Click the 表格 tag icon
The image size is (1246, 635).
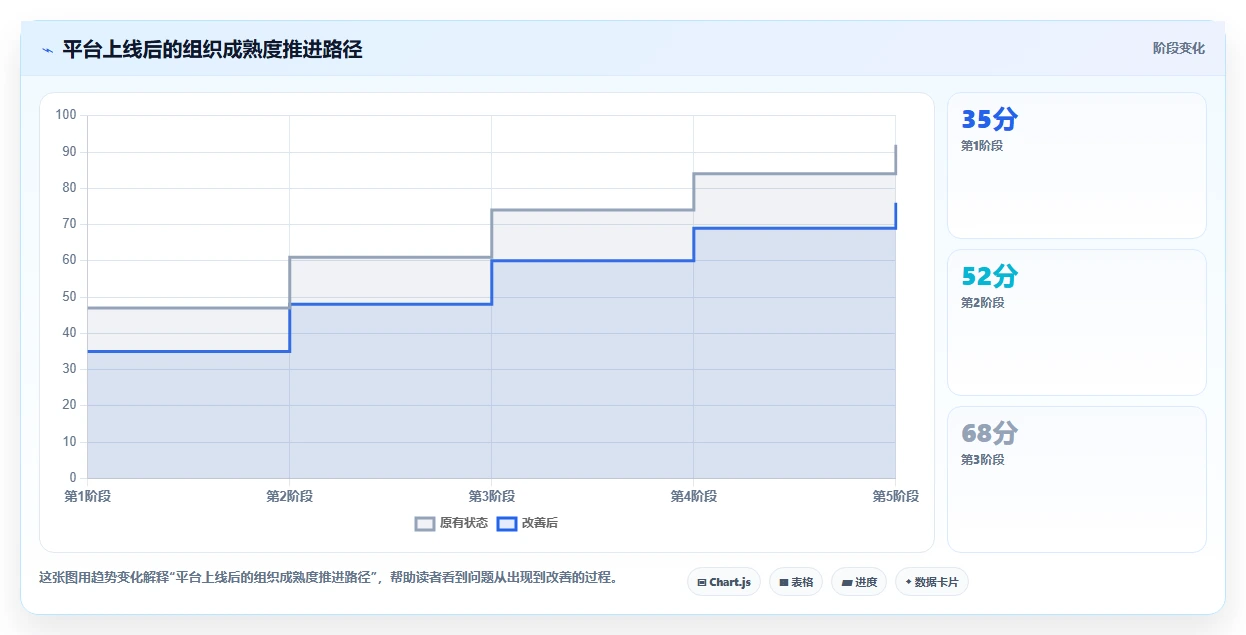coord(784,582)
